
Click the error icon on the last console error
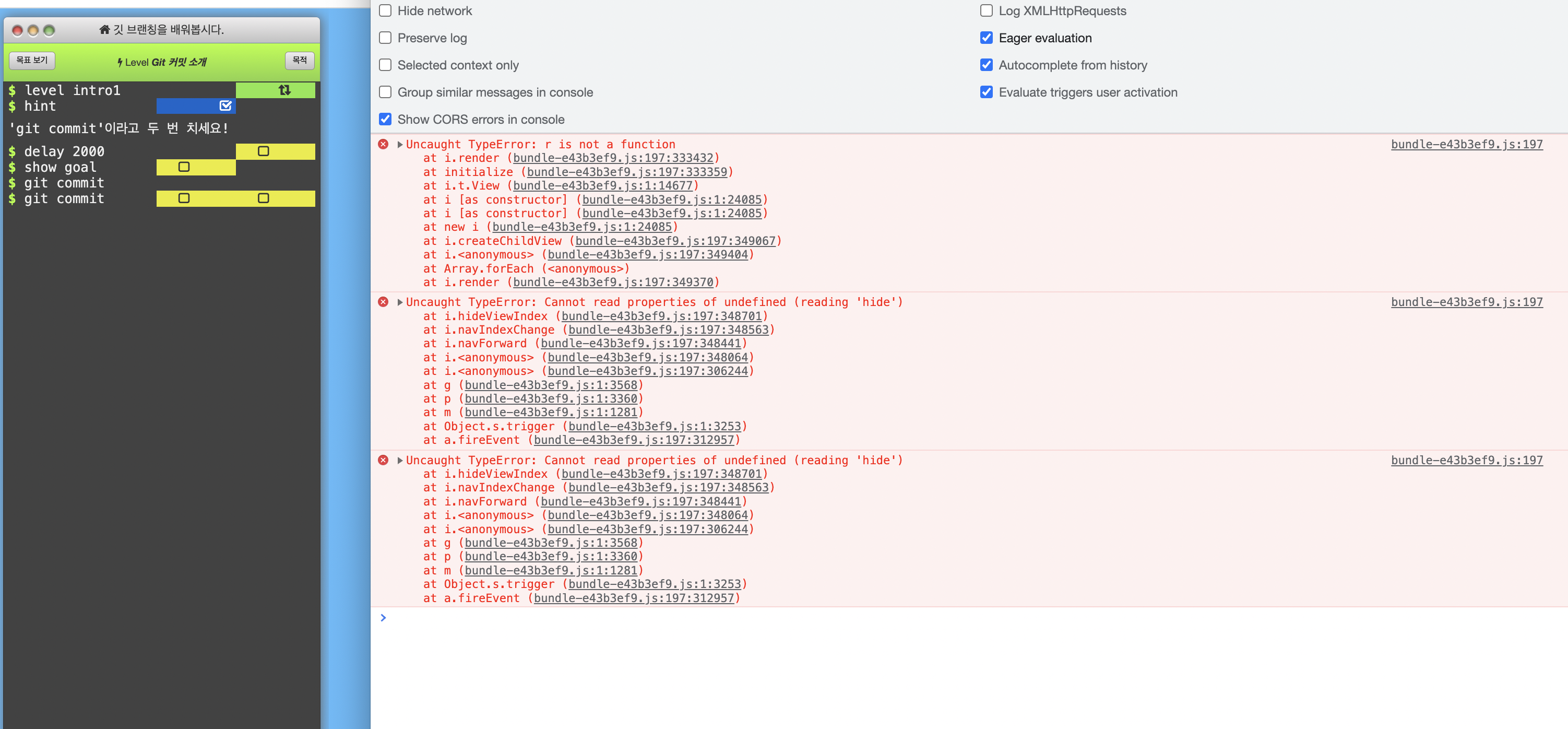pyautogui.click(x=384, y=461)
